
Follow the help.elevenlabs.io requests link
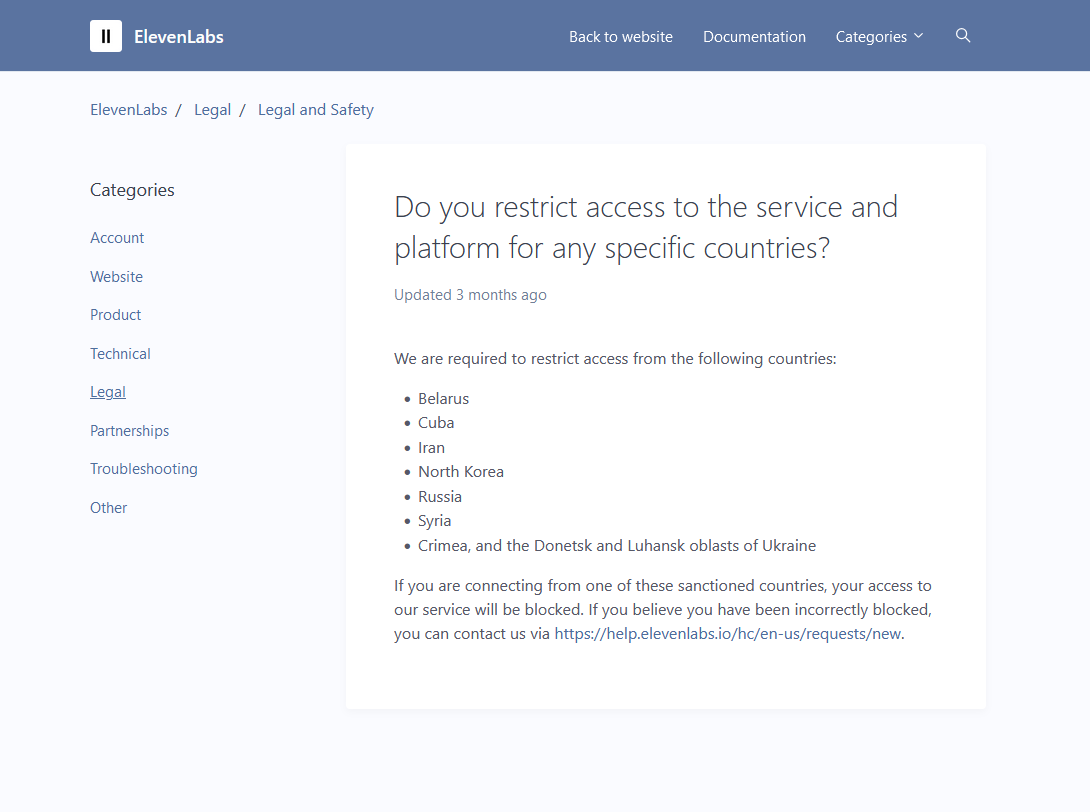[728, 634]
